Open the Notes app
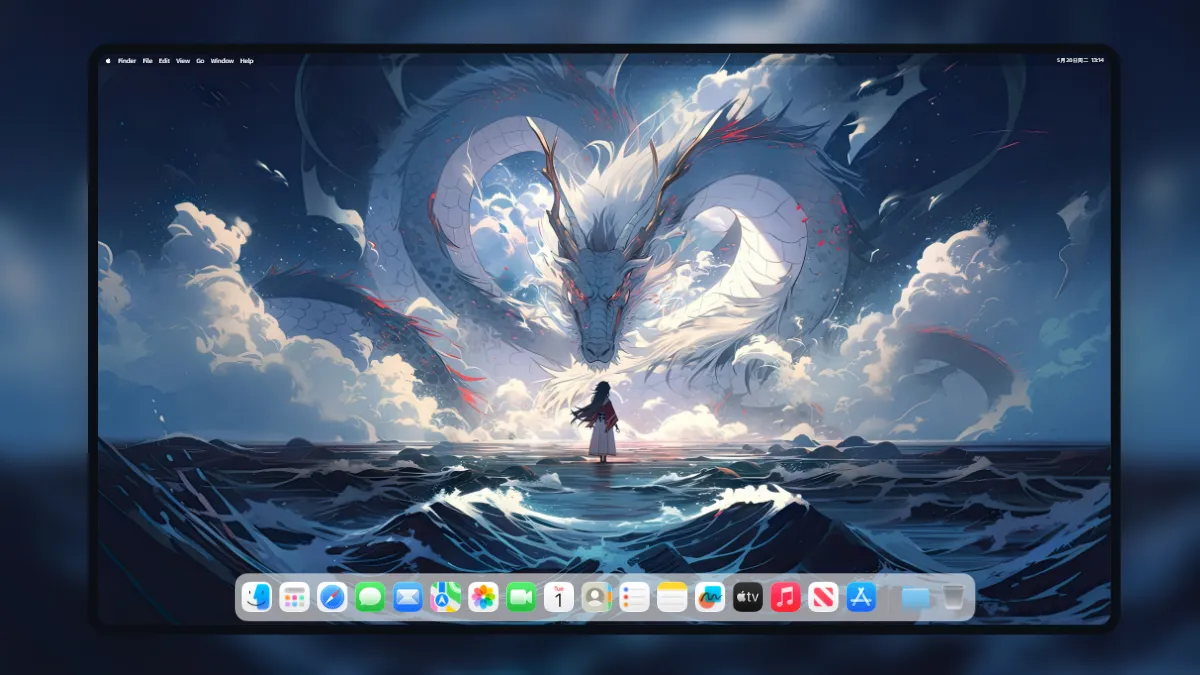Viewport: 1200px width, 675px height. [x=672, y=598]
